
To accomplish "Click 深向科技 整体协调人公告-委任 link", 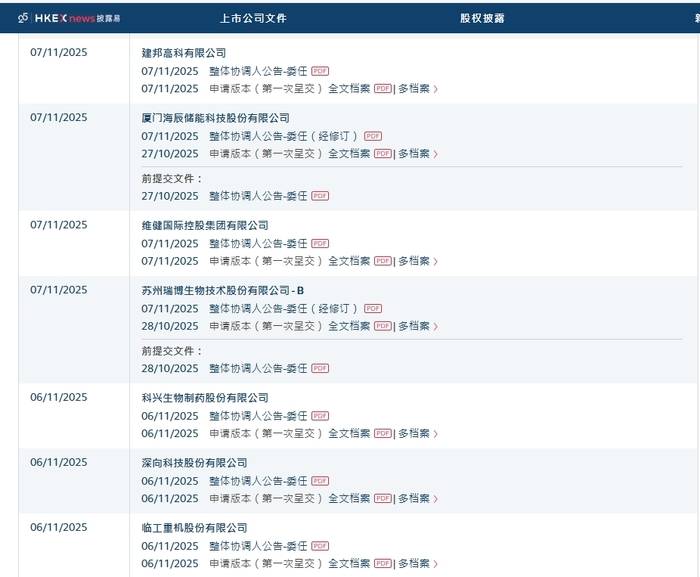I will pos(258,481).
